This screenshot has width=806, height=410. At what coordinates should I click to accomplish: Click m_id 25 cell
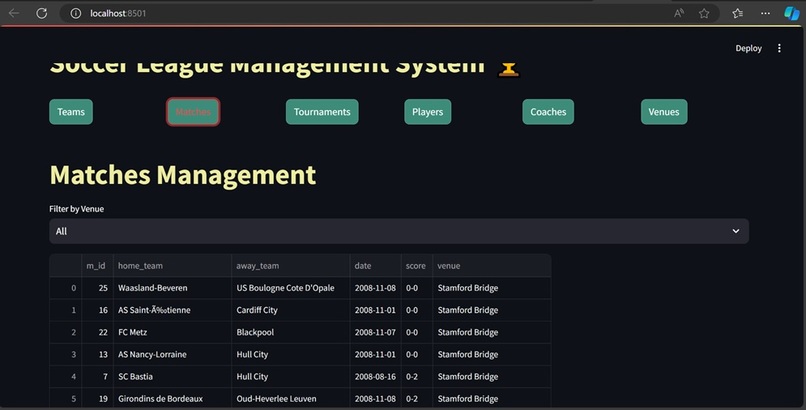[97, 288]
